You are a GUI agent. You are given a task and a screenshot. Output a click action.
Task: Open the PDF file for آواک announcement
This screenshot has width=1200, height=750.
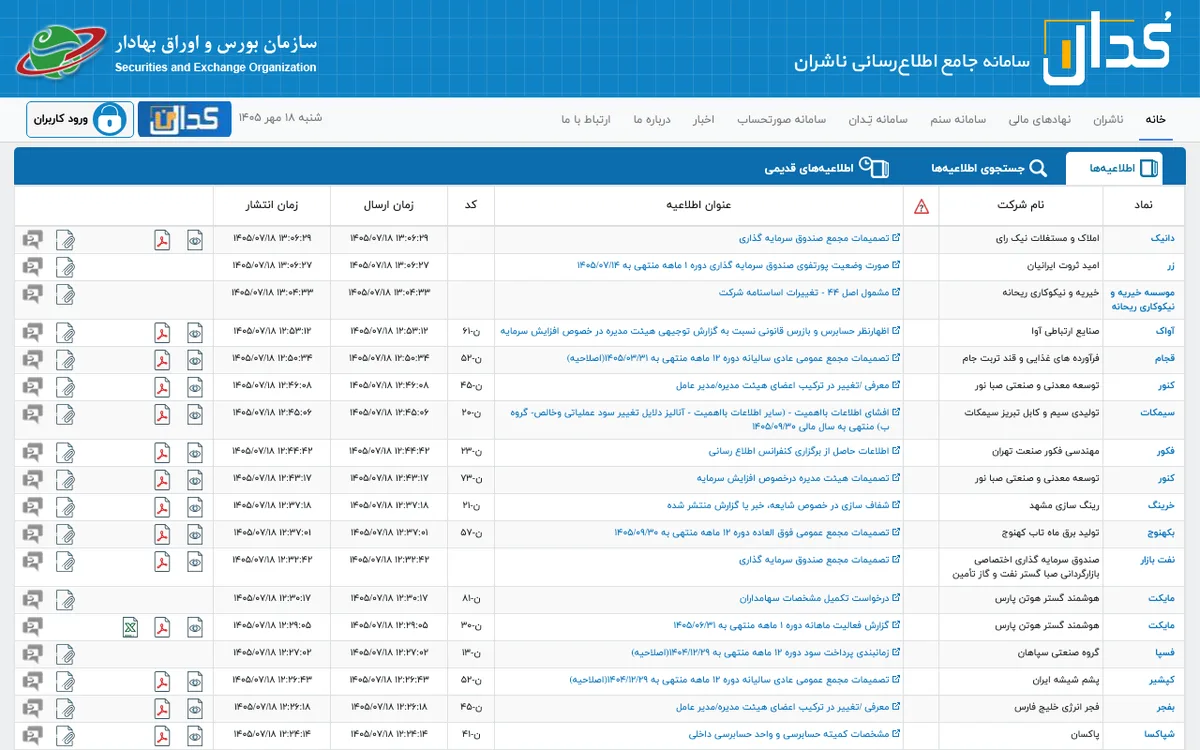pos(162,333)
